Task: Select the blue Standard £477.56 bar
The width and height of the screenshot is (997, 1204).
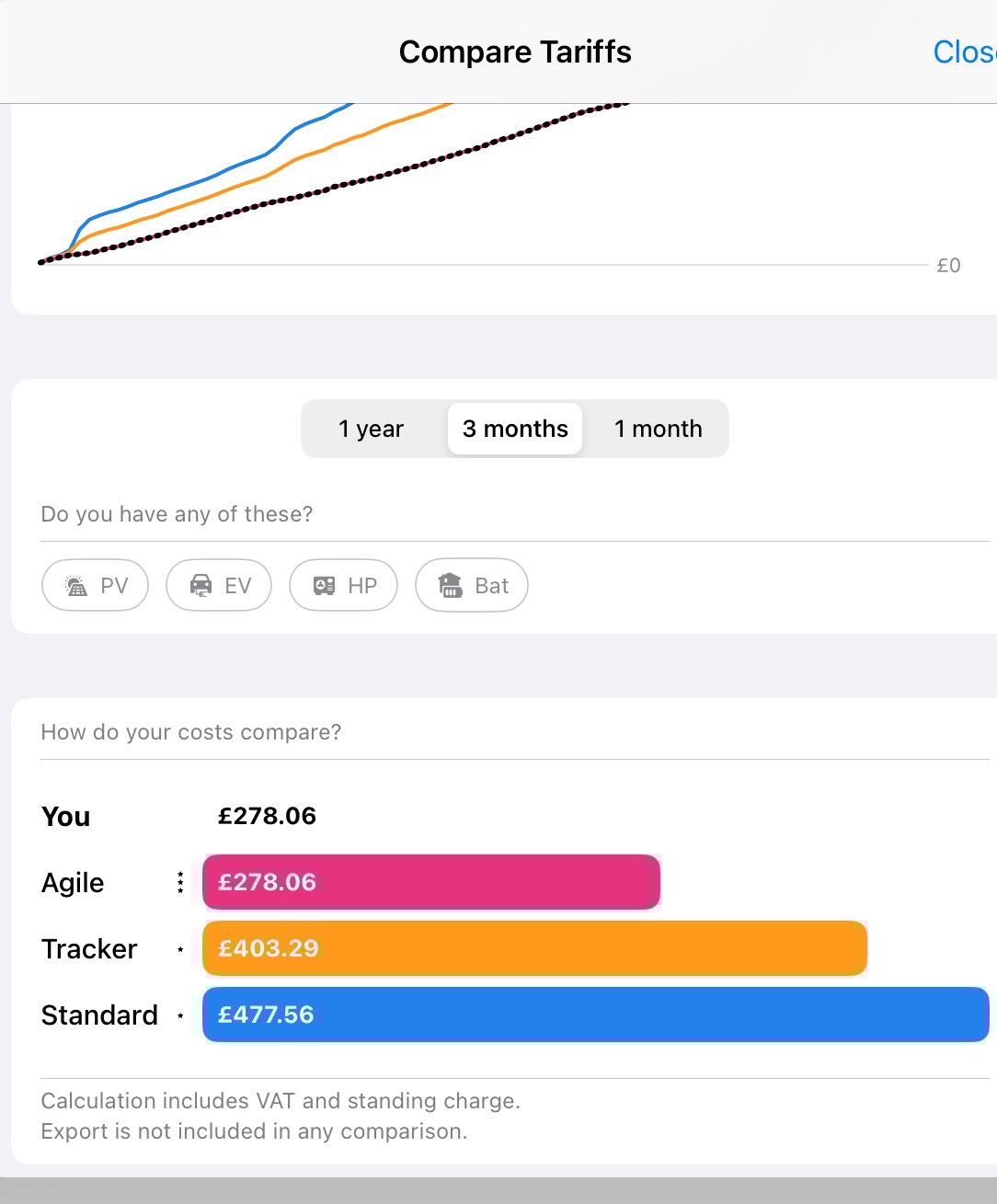Action: pyautogui.click(x=595, y=1015)
